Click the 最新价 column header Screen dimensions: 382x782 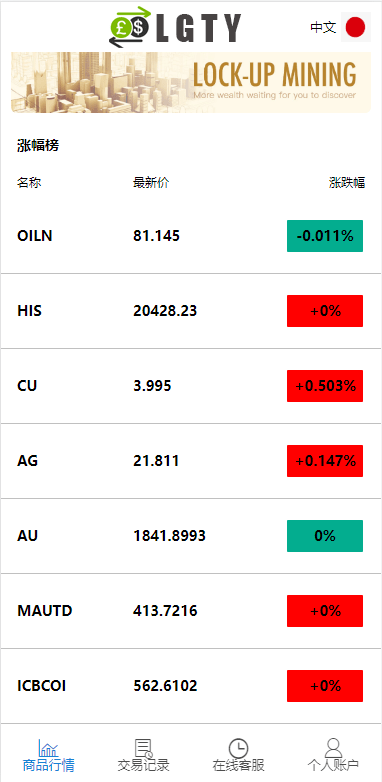(151, 183)
